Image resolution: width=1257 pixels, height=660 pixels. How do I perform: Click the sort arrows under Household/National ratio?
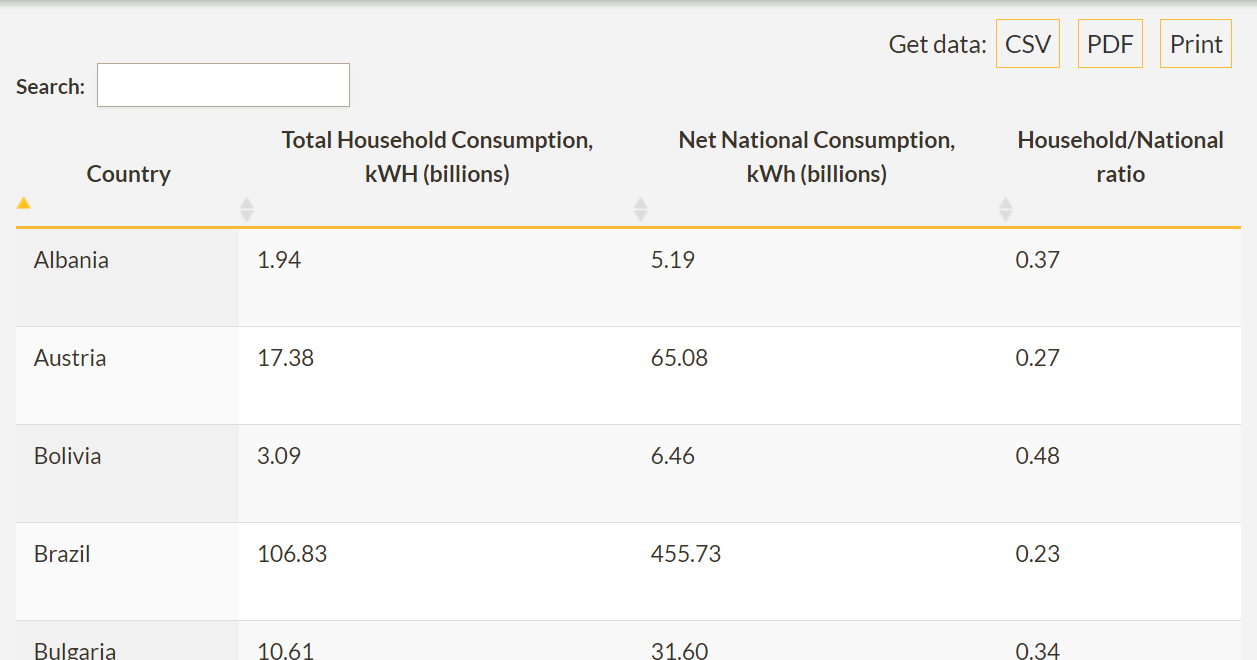coord(1006,208)
